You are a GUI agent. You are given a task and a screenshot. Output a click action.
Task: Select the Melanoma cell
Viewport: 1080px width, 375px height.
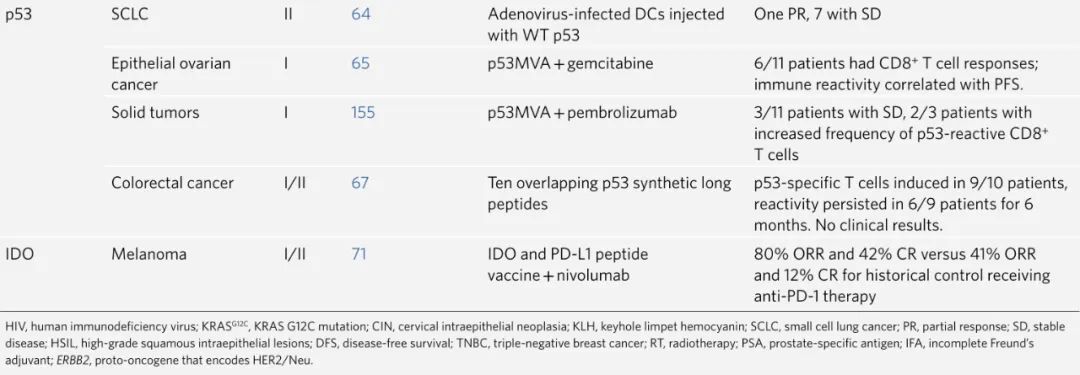(149, 254)
